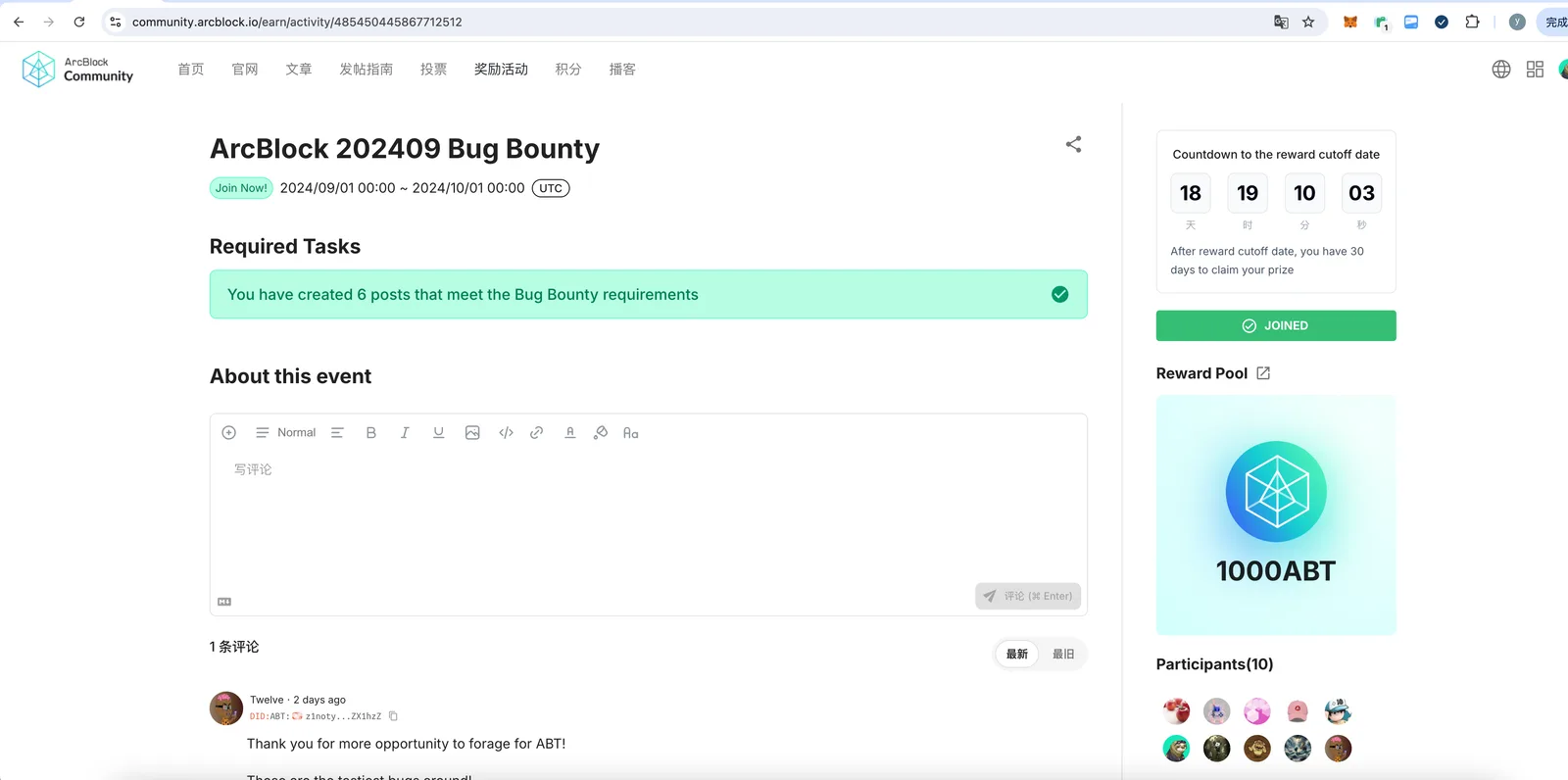
Task: Click the UTC timezone badge
Action: point(551,188)
